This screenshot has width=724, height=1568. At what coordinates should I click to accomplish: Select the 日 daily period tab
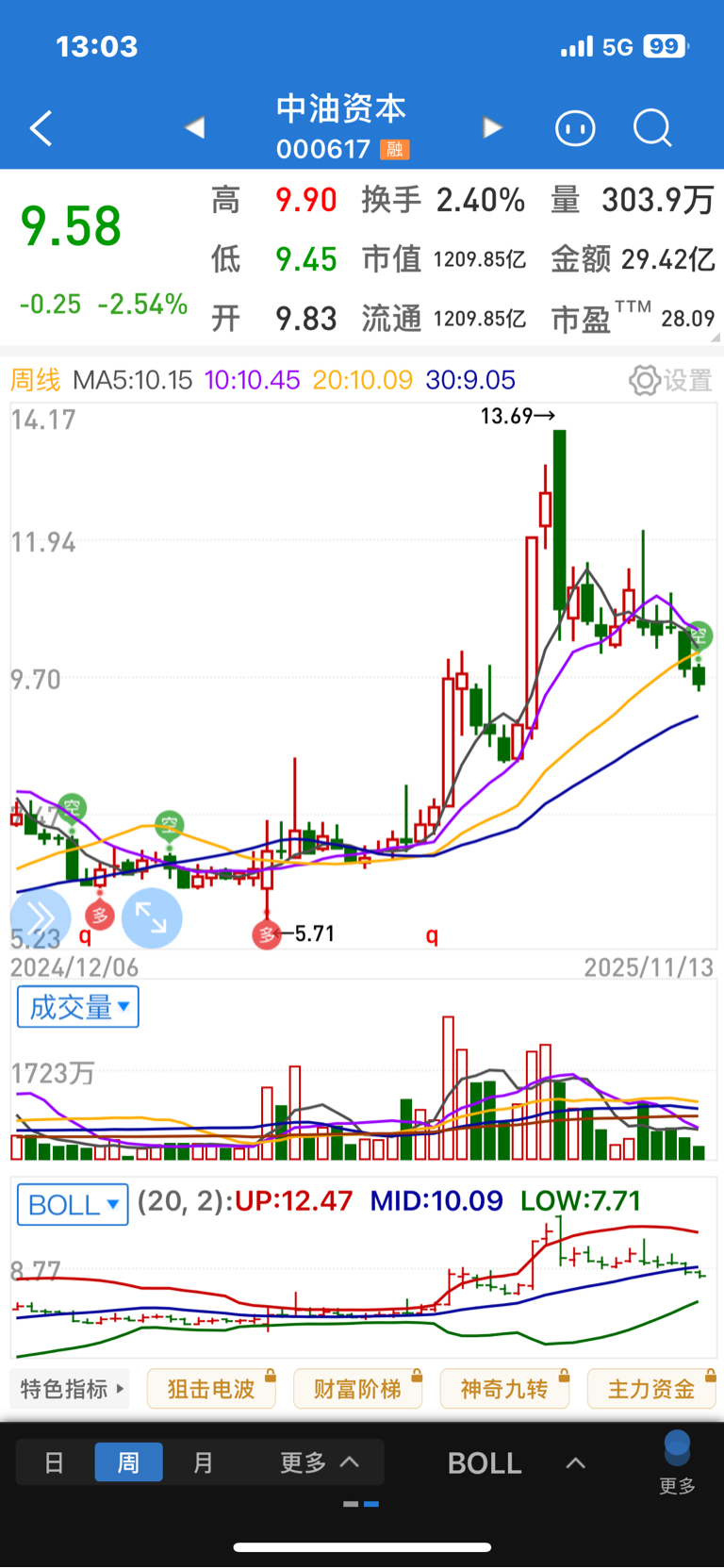[55, 1462]
